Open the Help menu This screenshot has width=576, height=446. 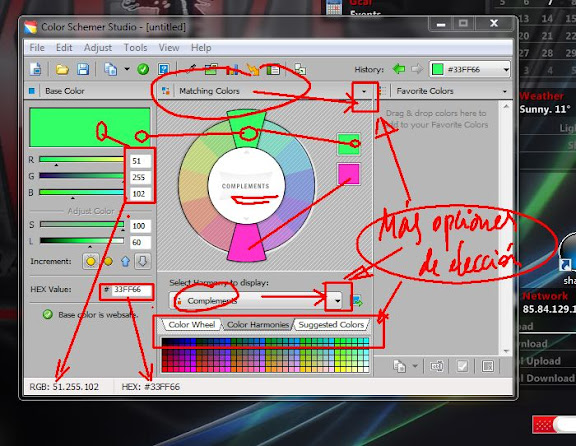coord(201,48)
